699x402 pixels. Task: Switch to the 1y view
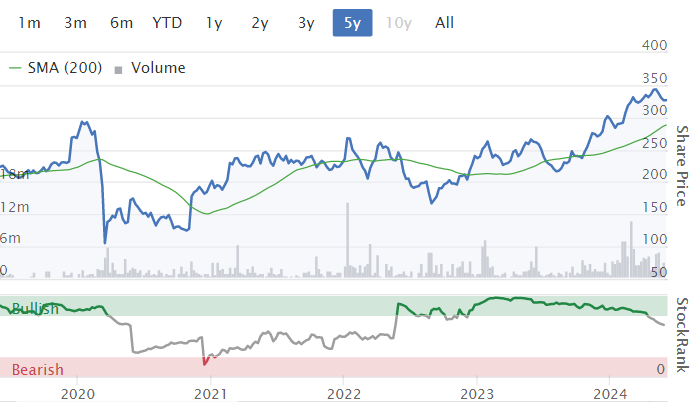click(214, 22)
